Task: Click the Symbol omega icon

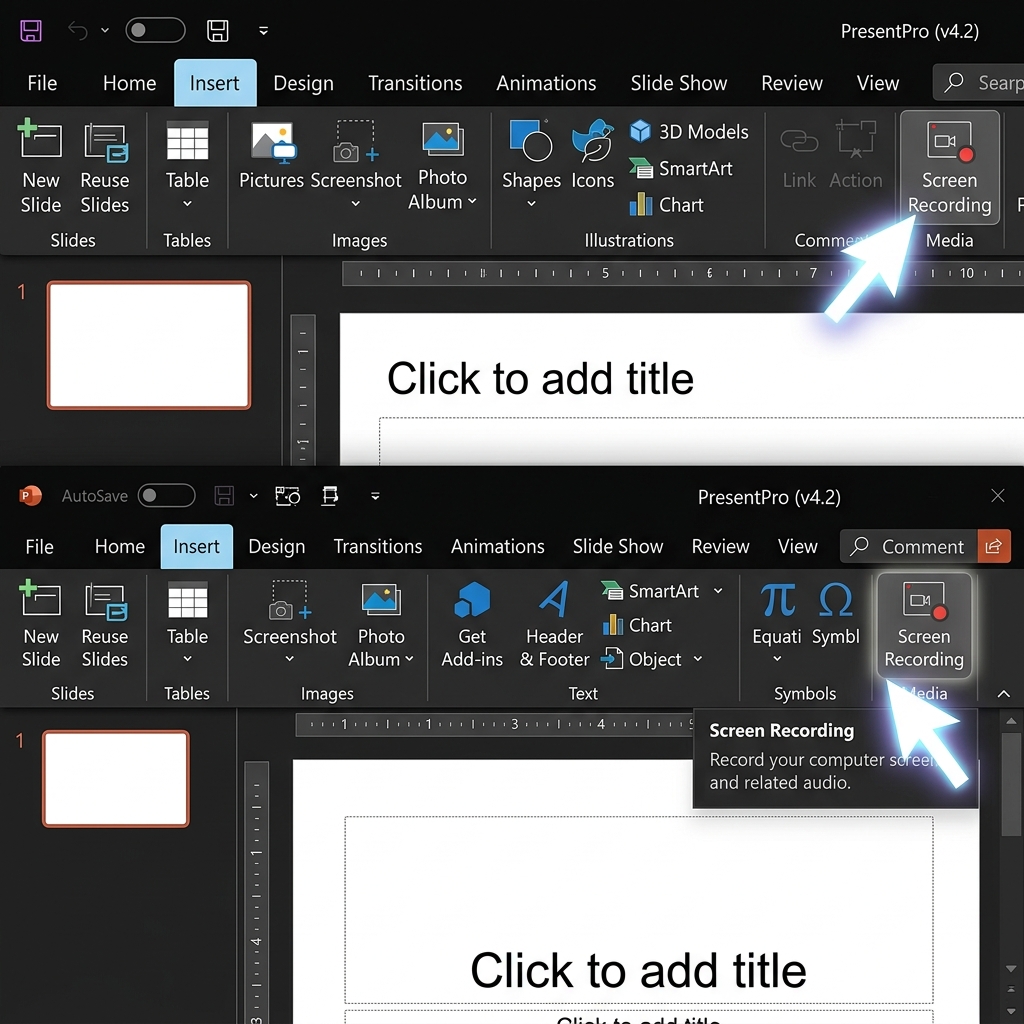Action: tap(835, 600)
